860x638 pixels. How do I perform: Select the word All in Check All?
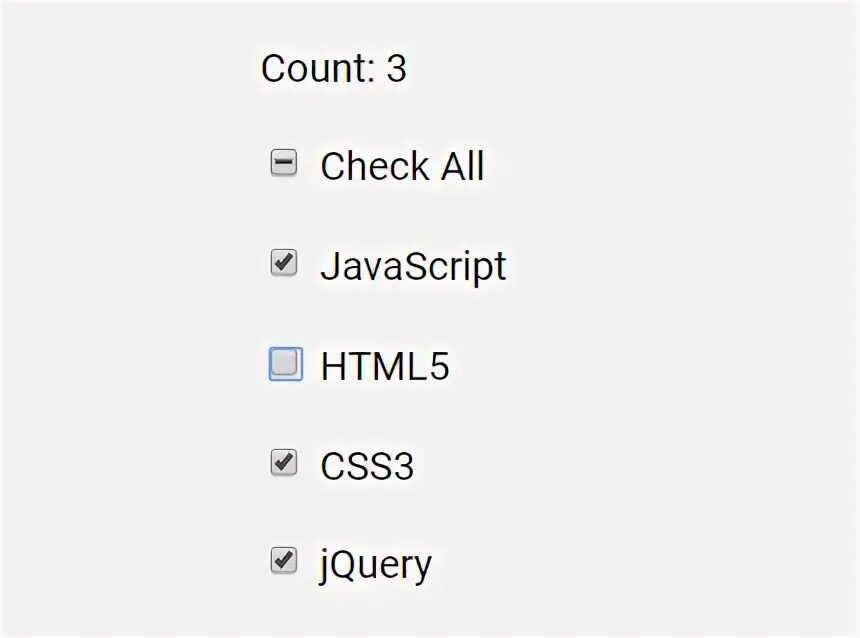coord(463,166)
